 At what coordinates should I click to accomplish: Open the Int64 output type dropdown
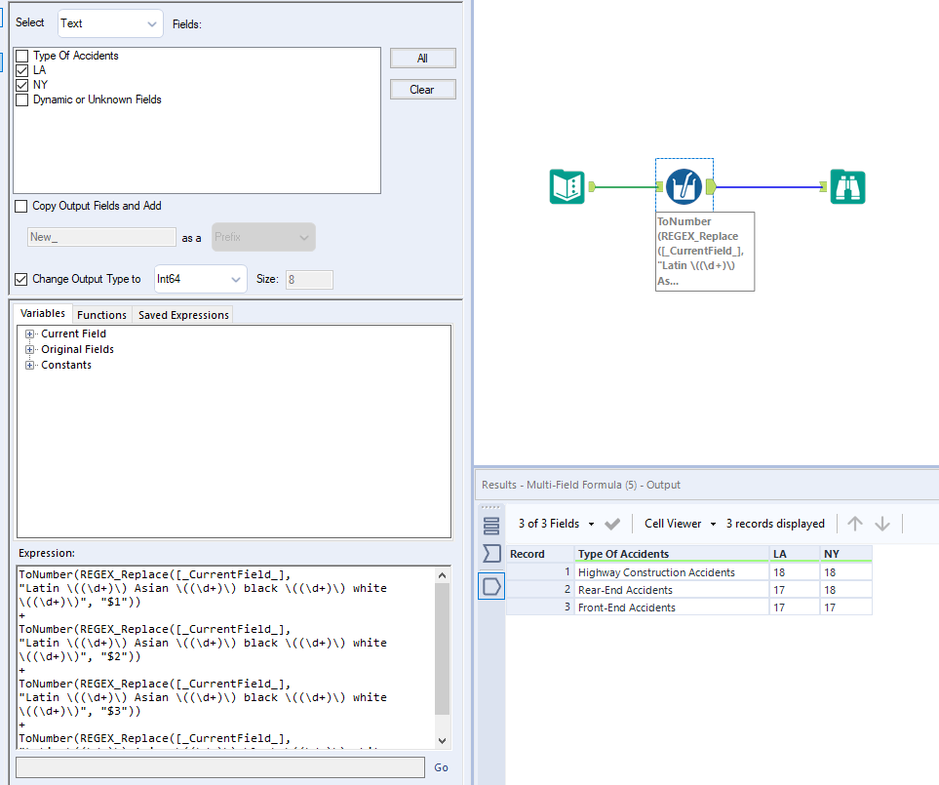coord(201,279)
